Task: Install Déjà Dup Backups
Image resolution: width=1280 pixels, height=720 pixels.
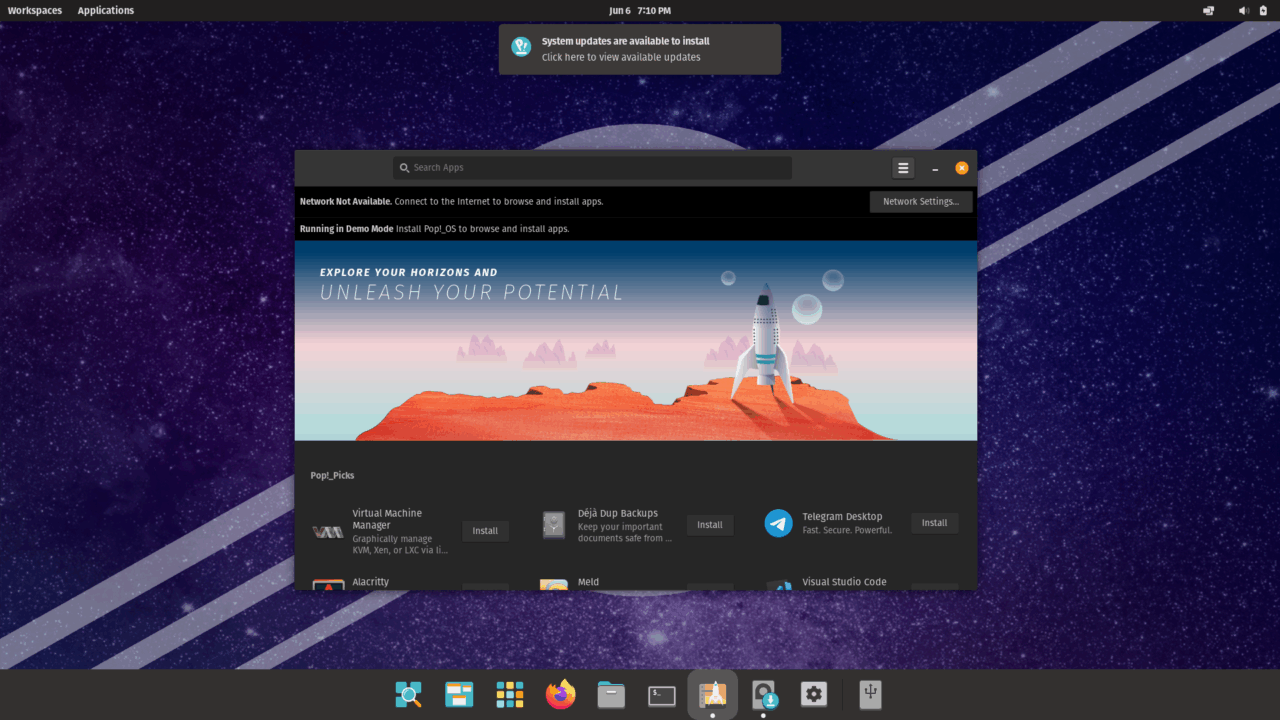Action: [x=709, y=525]
